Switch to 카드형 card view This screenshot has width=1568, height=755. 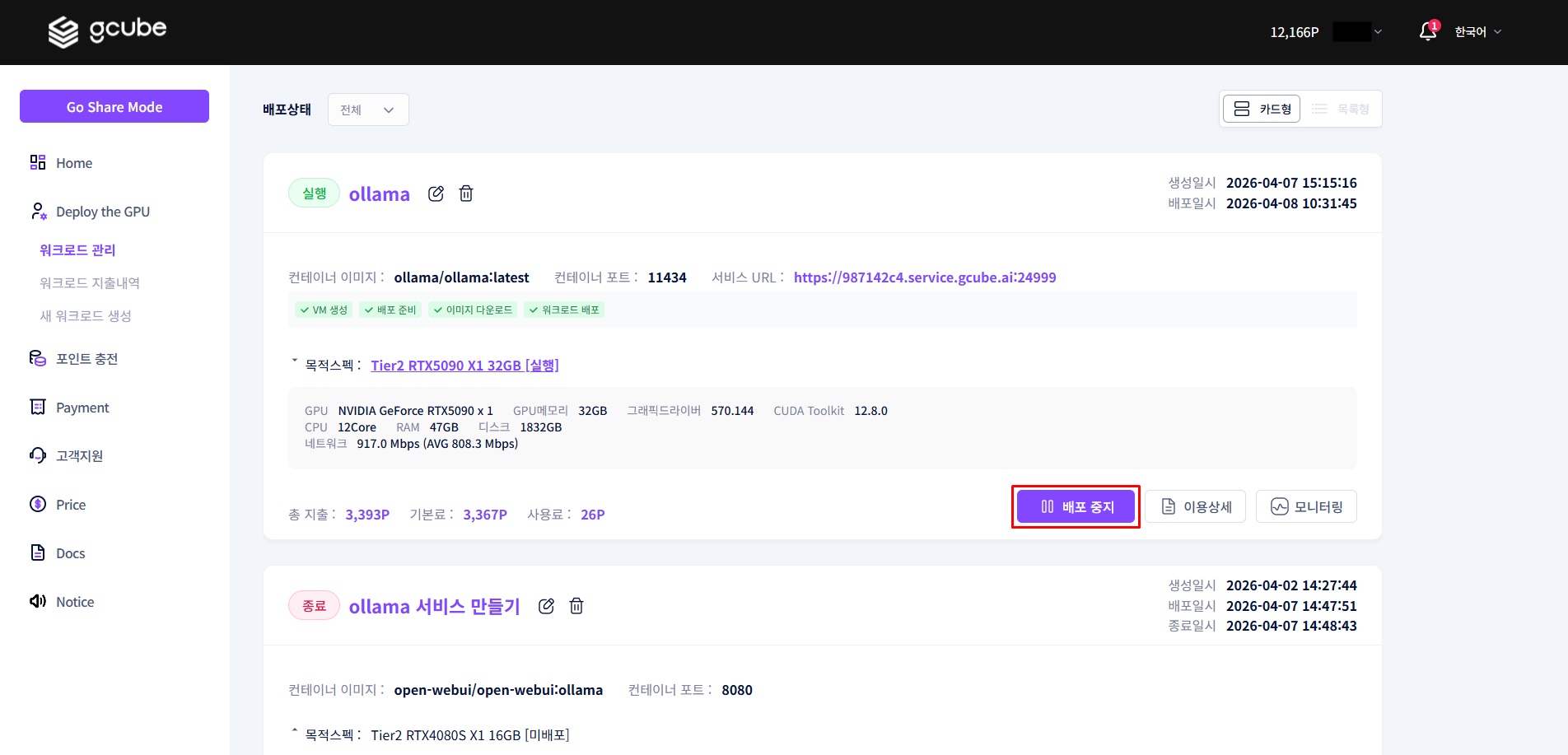pyautogui.click(x=1262, y=109)
